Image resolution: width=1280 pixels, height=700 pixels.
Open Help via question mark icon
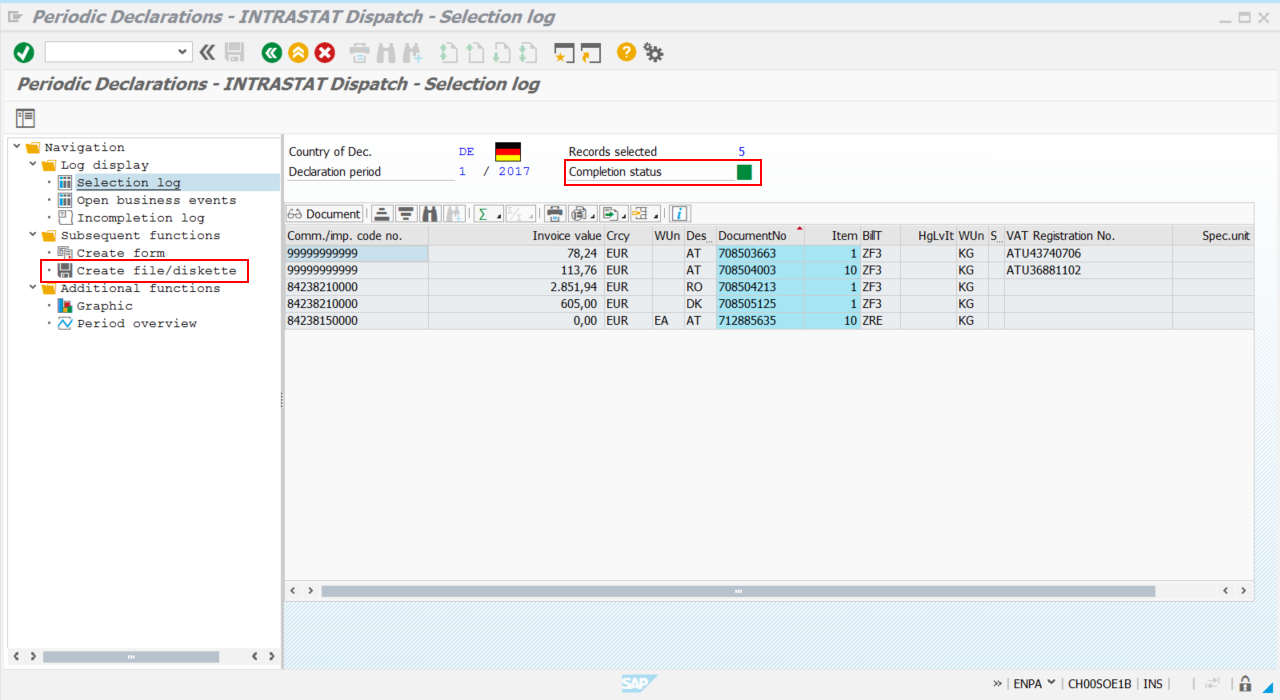point(626,52)
